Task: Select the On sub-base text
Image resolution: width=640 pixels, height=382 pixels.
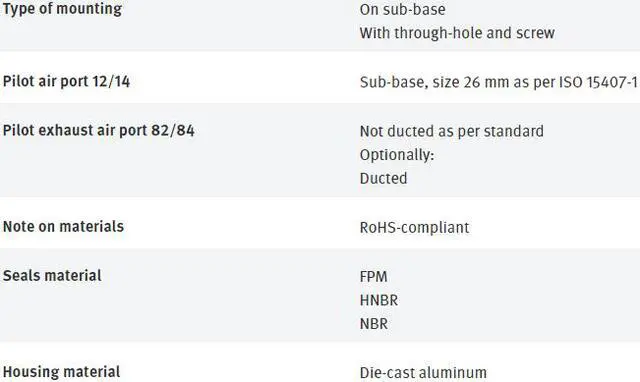Action: coord(402,9)
